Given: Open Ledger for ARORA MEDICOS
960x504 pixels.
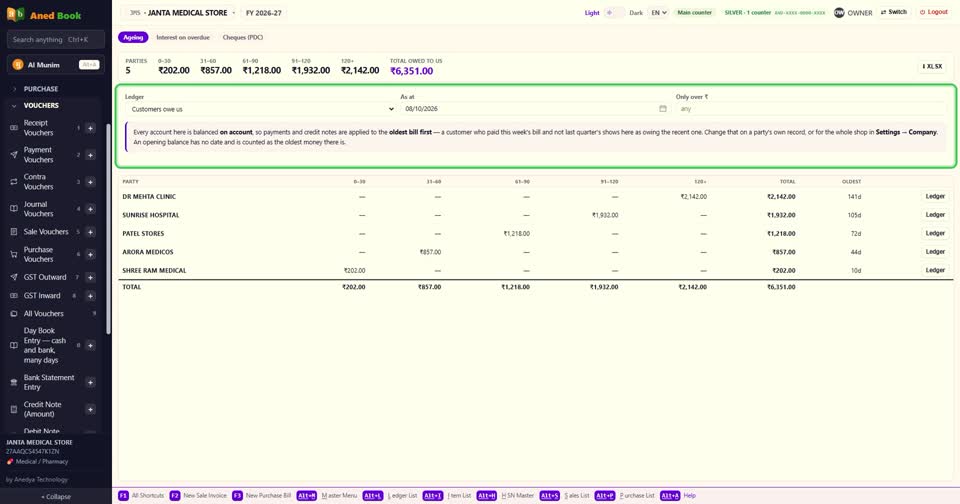Looking at the screenshot, I should coord(935,252).
